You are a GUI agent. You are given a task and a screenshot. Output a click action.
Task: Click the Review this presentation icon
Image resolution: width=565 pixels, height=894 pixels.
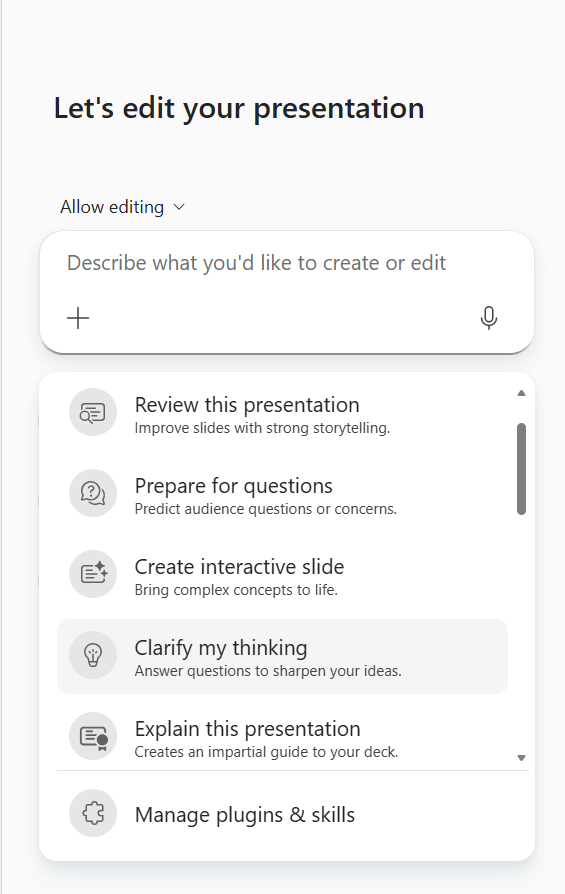(93, 412)
